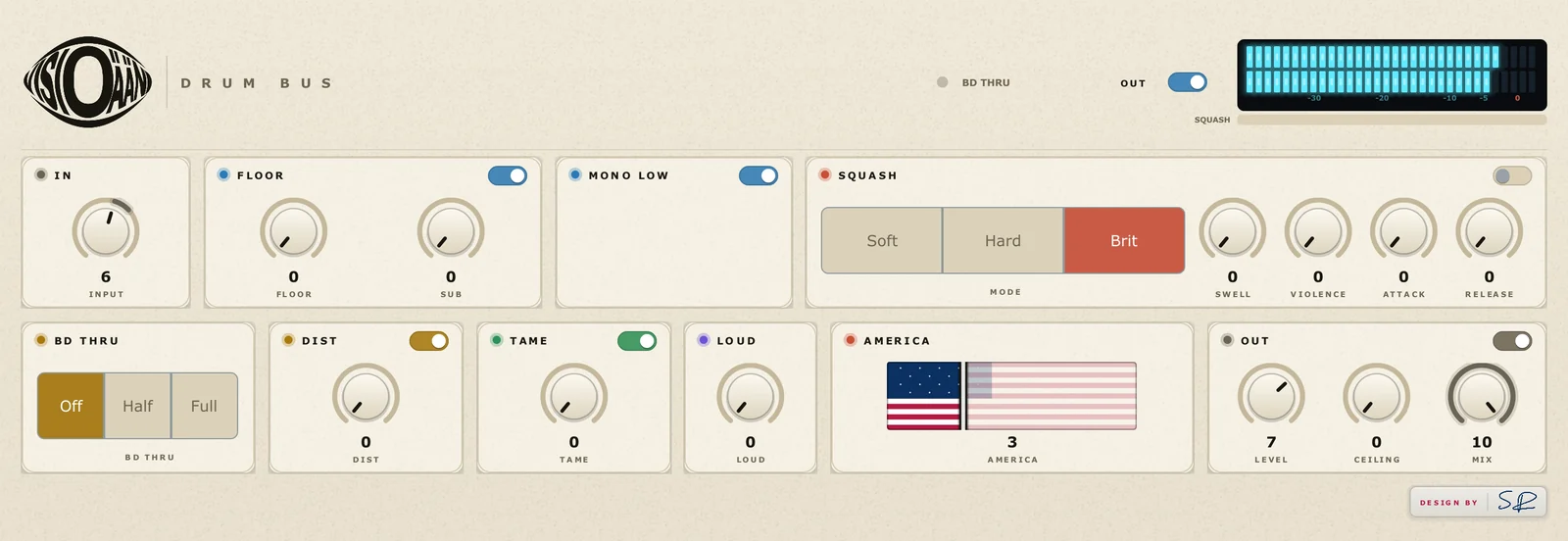The width and height of the screenshot is (1568, 541).
Task: Click the LEVEL knob
Action: 1271,397
